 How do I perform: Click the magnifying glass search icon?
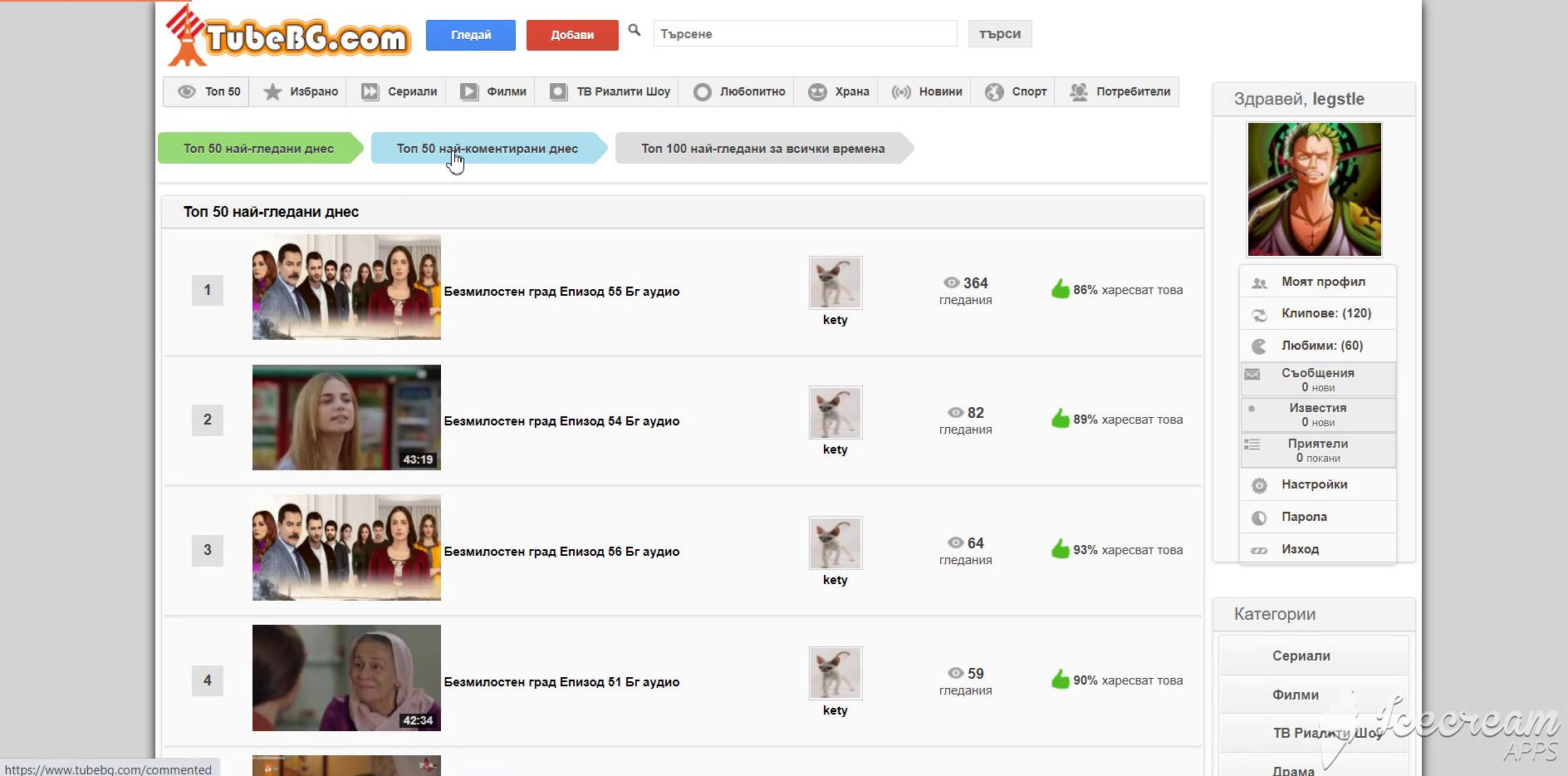(635, 31)
